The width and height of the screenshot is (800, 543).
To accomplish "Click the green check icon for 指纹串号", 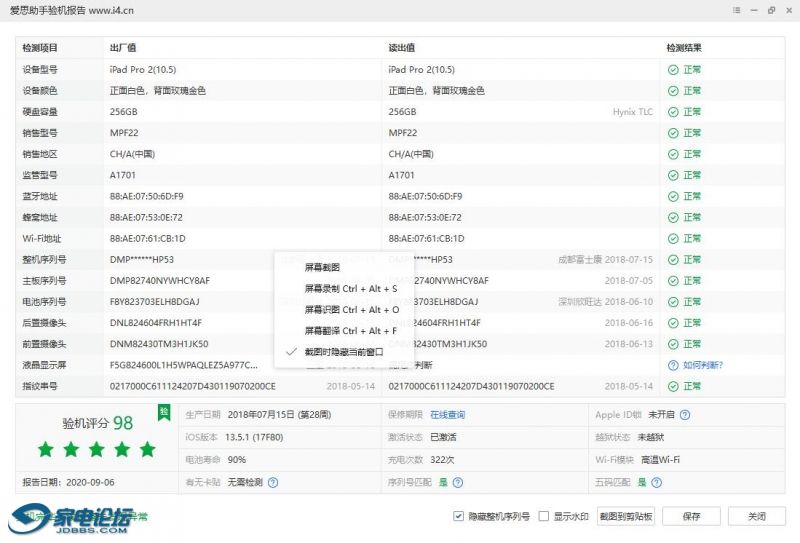I will 673,386.
